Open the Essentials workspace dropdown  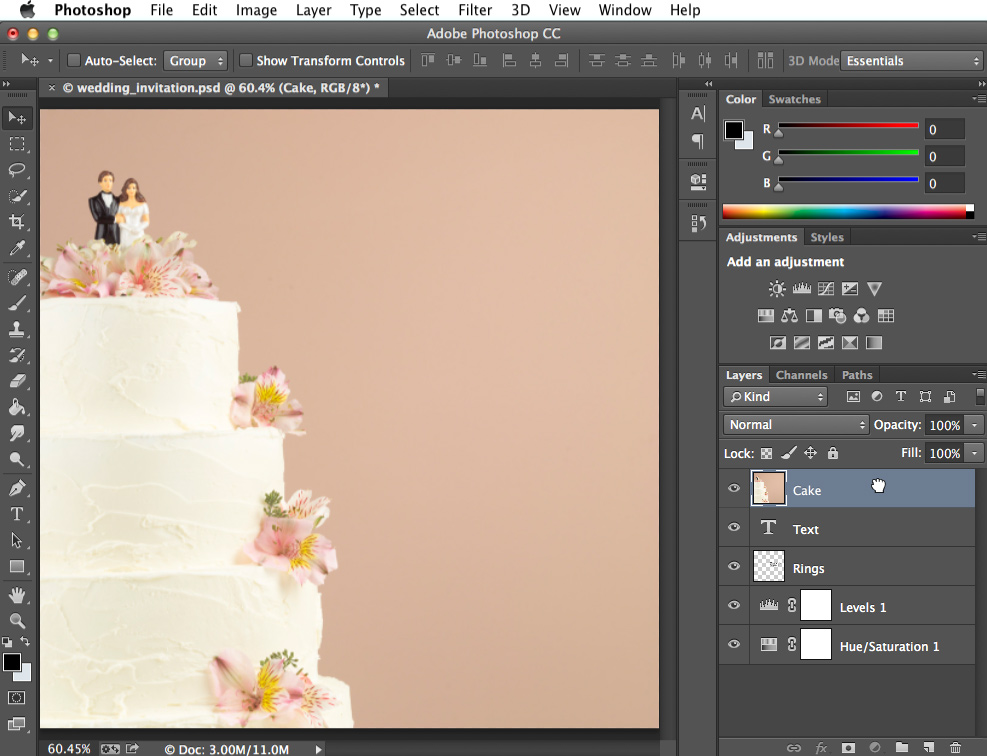pos(910,60)
